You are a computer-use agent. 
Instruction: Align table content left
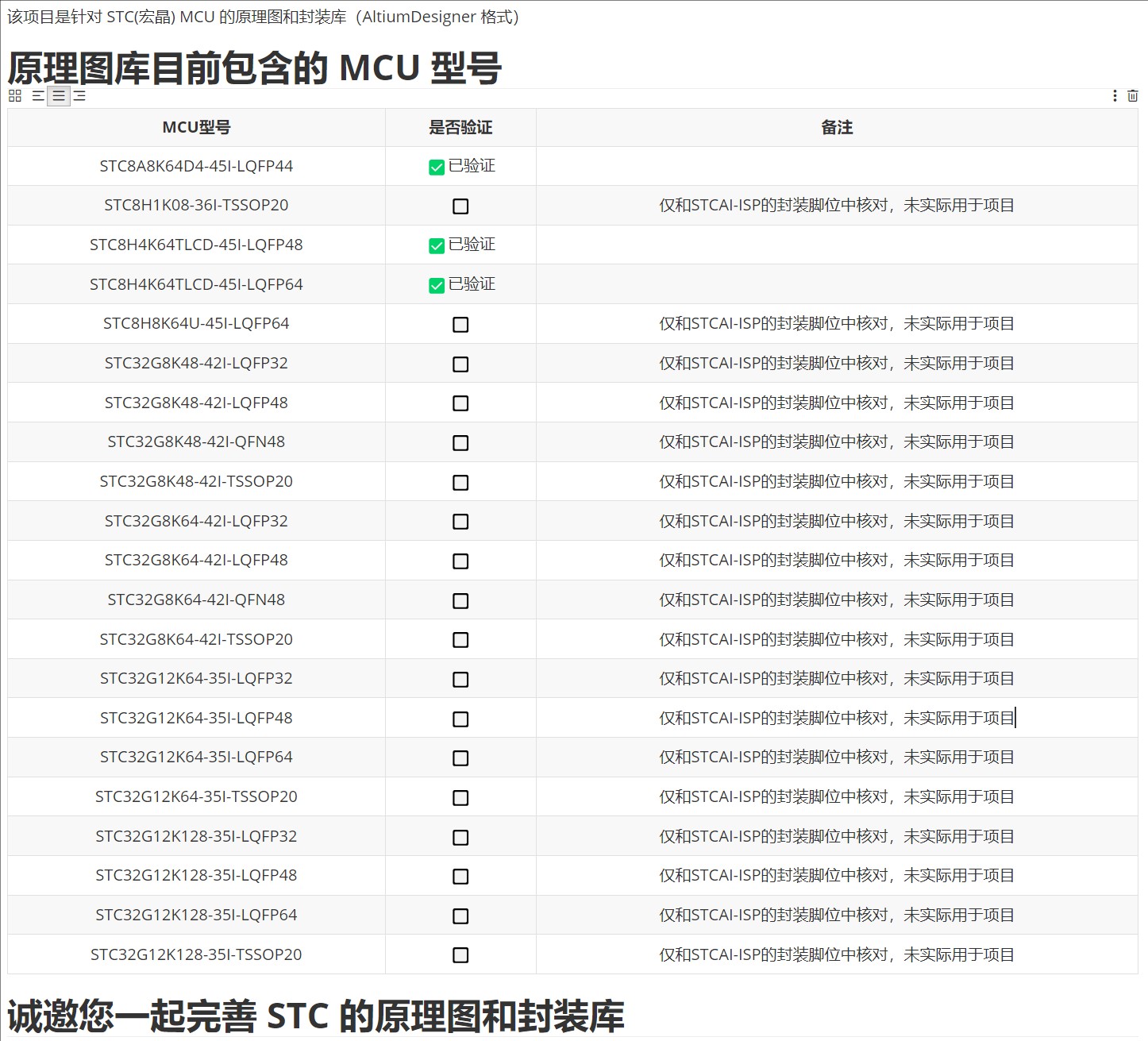click(x=38, y=96)
